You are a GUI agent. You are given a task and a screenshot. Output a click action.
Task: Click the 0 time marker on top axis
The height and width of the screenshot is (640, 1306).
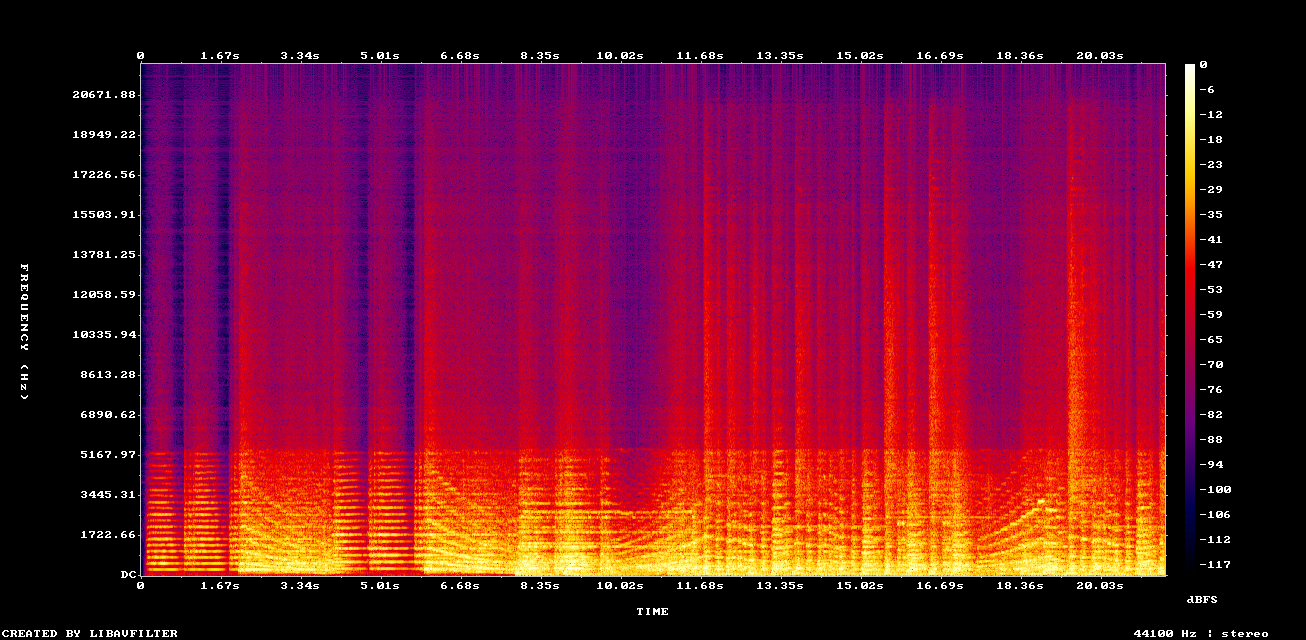tap(141, 56)
